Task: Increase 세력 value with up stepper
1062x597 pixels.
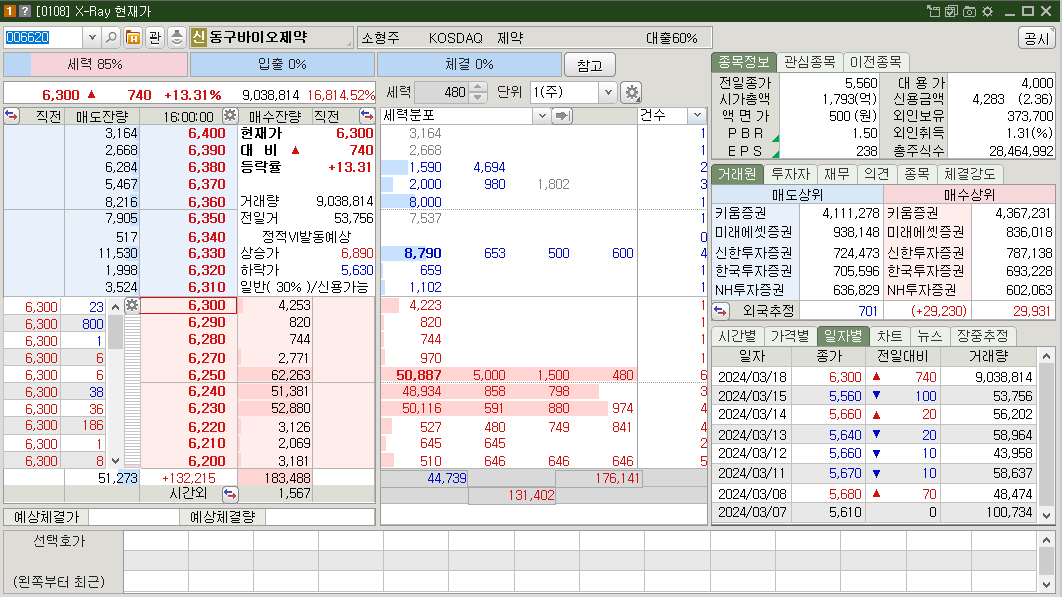Action: (478, 87)
